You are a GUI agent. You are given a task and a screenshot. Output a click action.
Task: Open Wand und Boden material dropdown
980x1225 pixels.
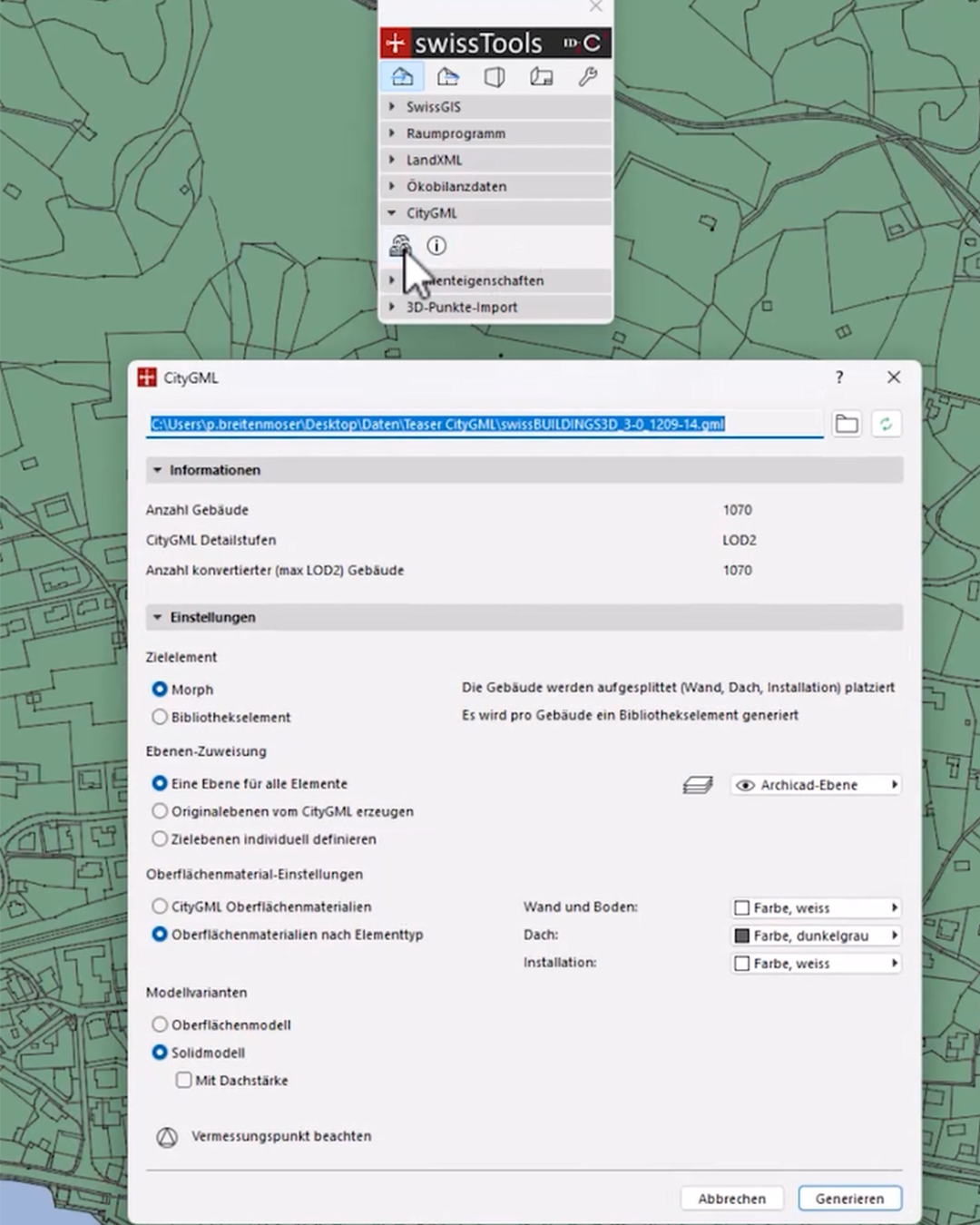pos(816,907)
